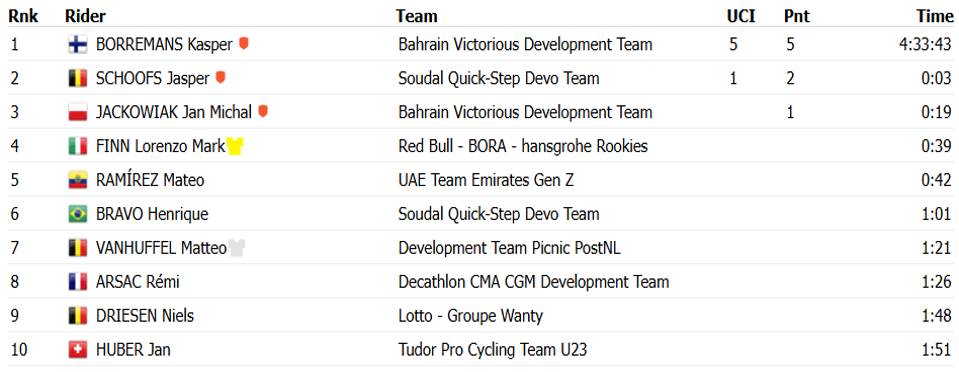Sort by the Time column header
The width and height of the screenshot is (959, 372).
[935, 17]
